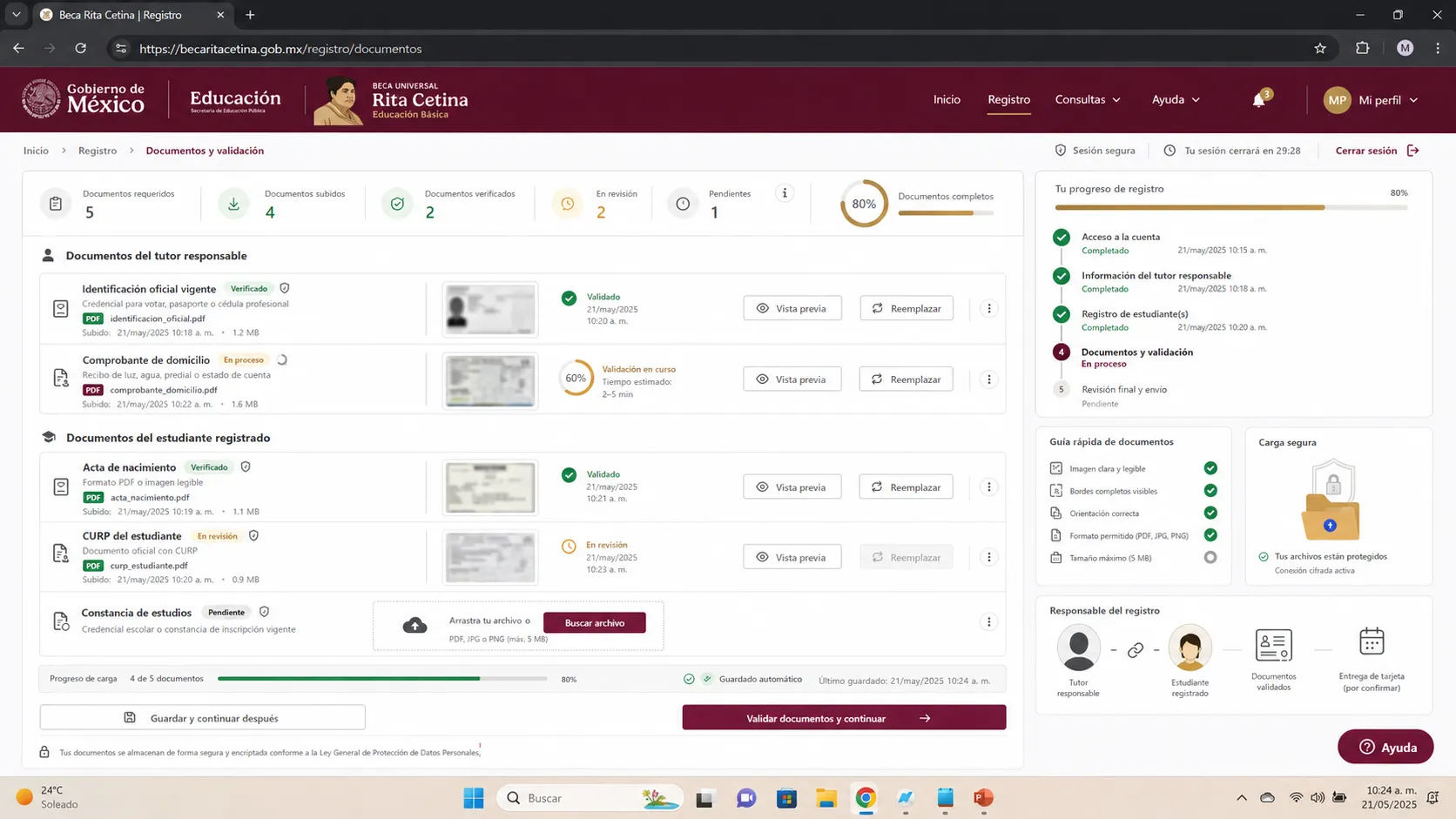This screenshot has height=819, width=1456.
Task: Bookmark this page with the star icon
Action: coord(1320,49)
